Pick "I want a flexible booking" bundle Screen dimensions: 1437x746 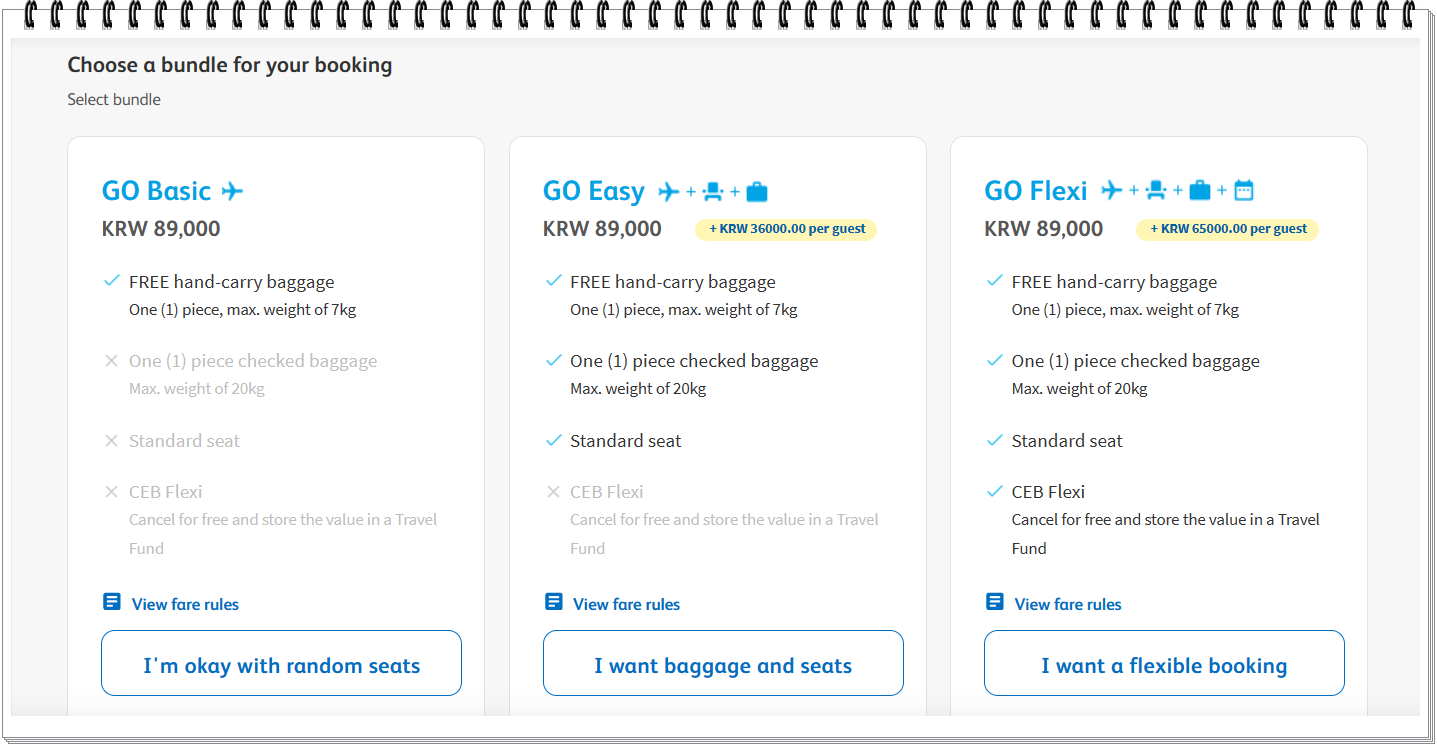point(1164,663)
